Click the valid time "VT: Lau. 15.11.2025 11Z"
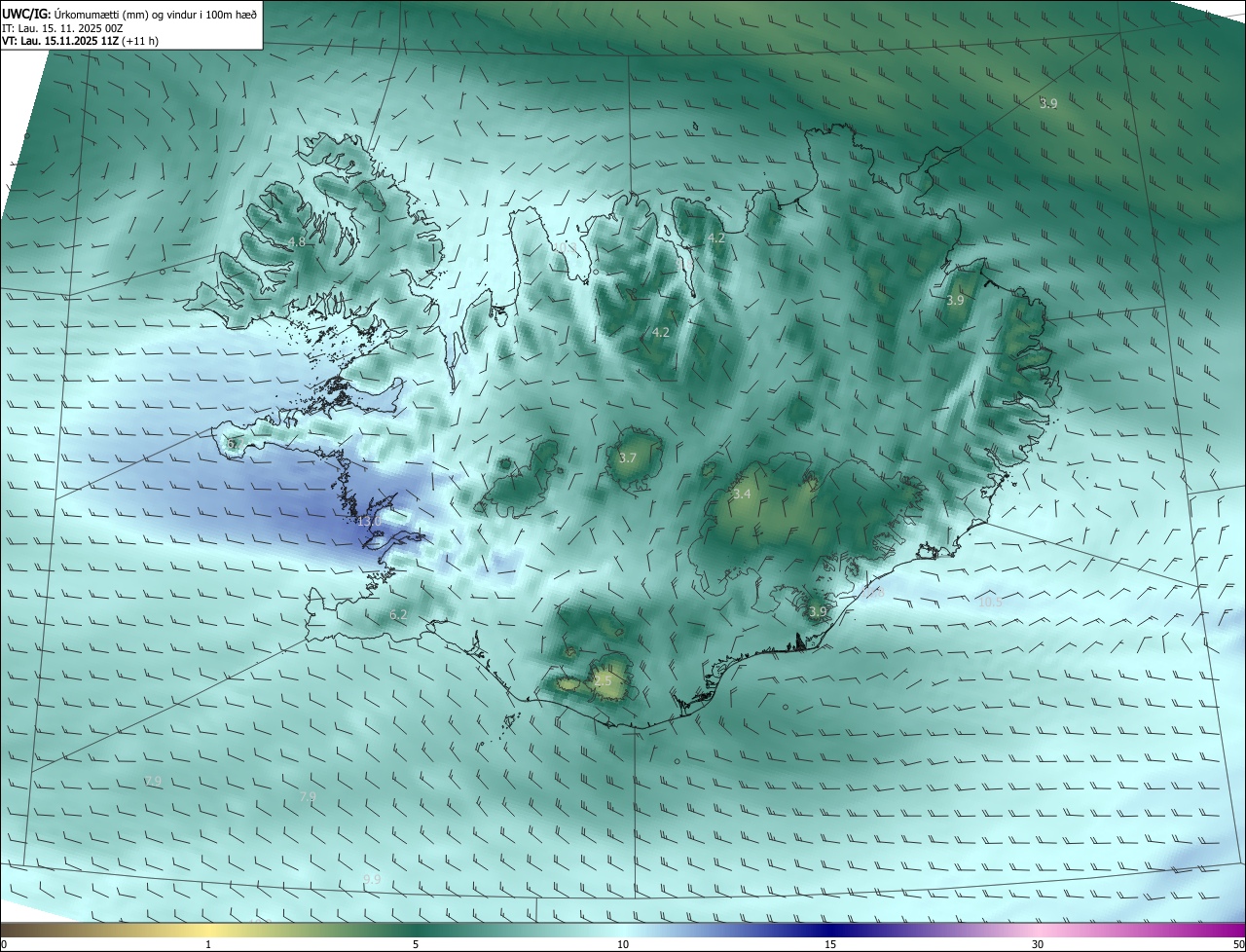Viewport: 1246px width, 952px height. (x=59, y=41)
